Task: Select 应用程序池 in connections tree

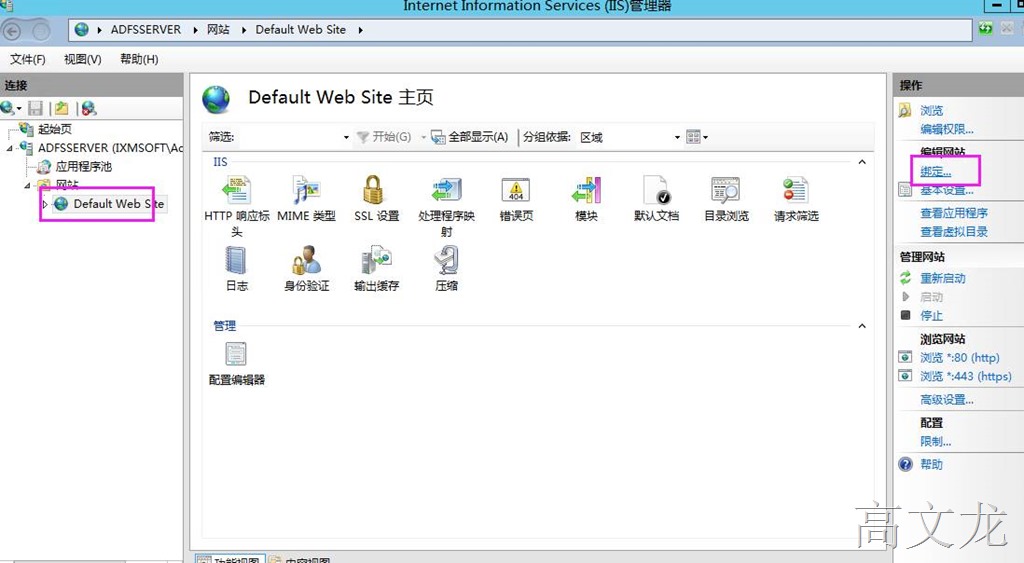Action: (84, 167)
